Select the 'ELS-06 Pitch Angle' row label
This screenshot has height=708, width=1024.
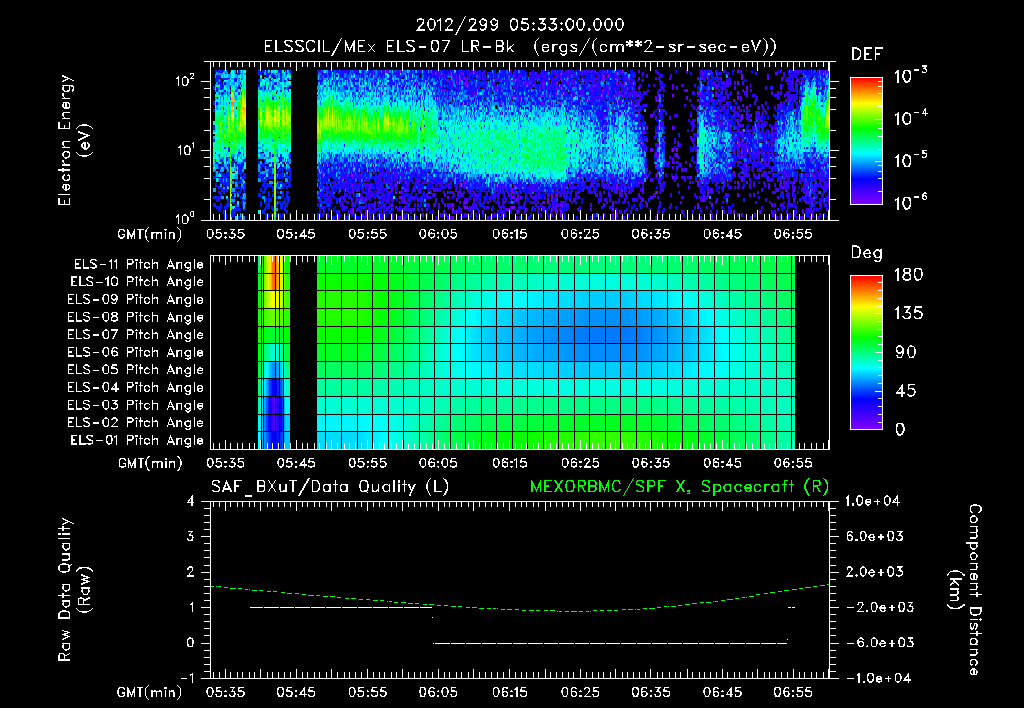136,353
